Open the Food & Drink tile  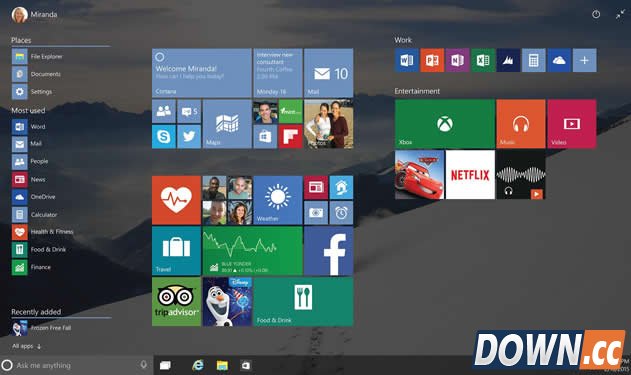pos(303,301)
